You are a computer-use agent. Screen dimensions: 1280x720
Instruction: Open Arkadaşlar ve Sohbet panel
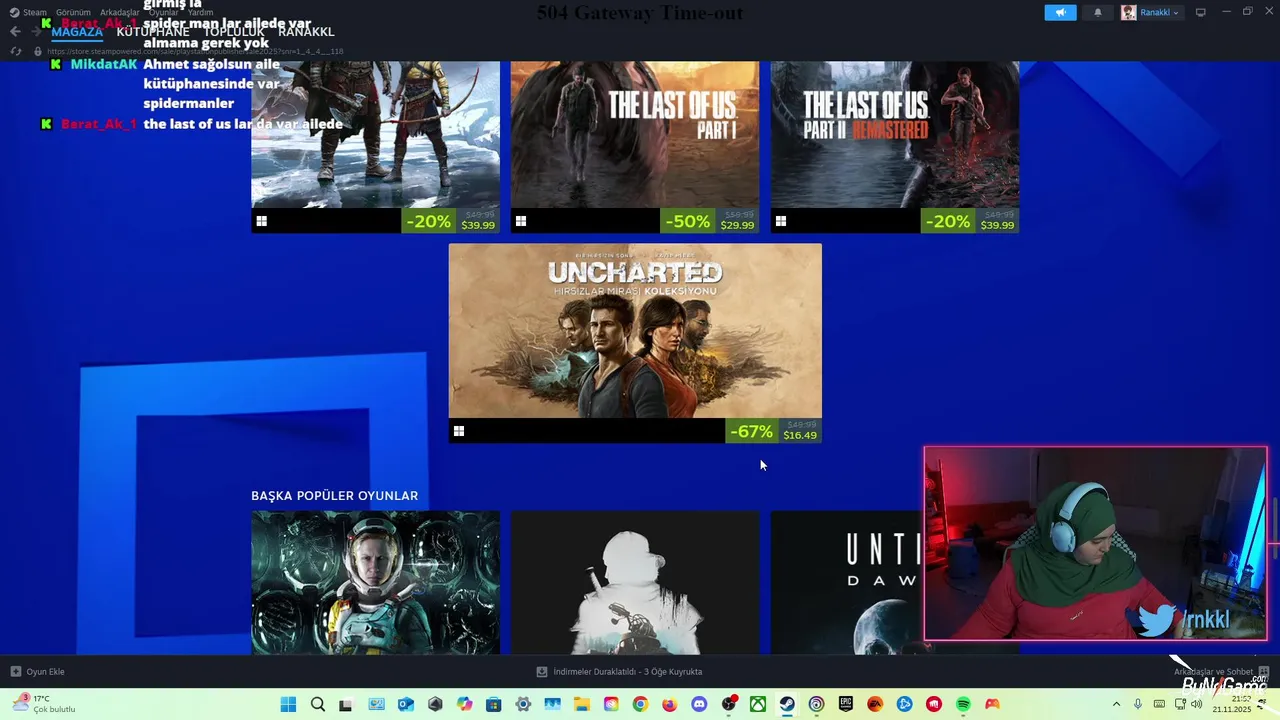coord(1221,671)
